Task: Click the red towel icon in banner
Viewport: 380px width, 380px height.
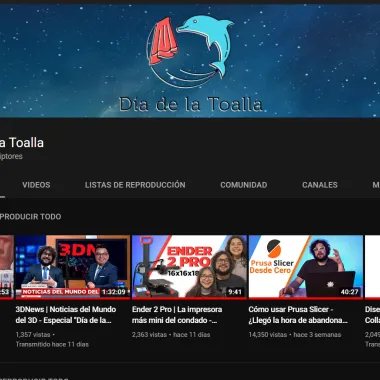Action: coord(163,41)
